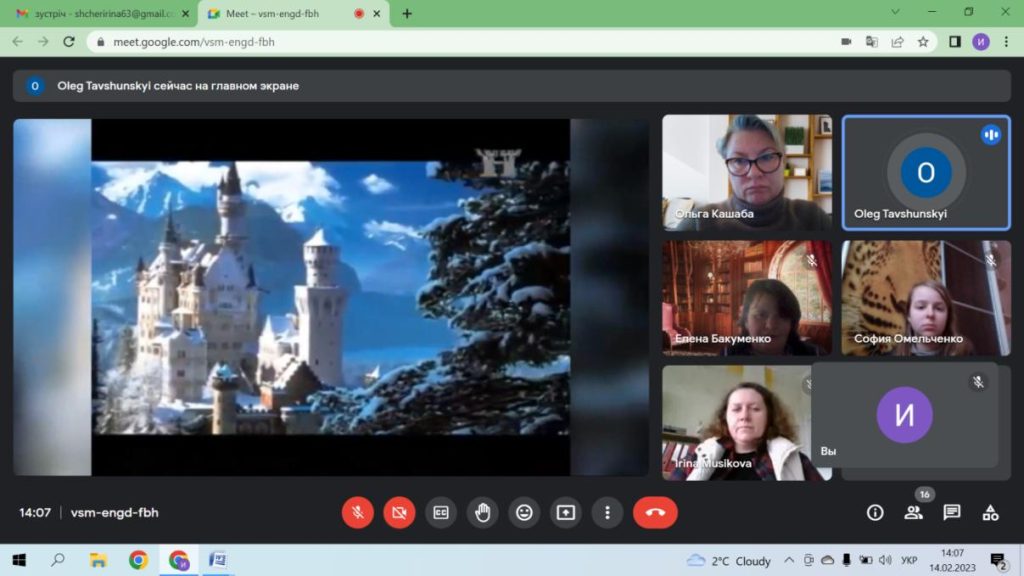Screen dimensions: 1024x576
Task: Open the tab search chevron in title bar
Action: 895,12
